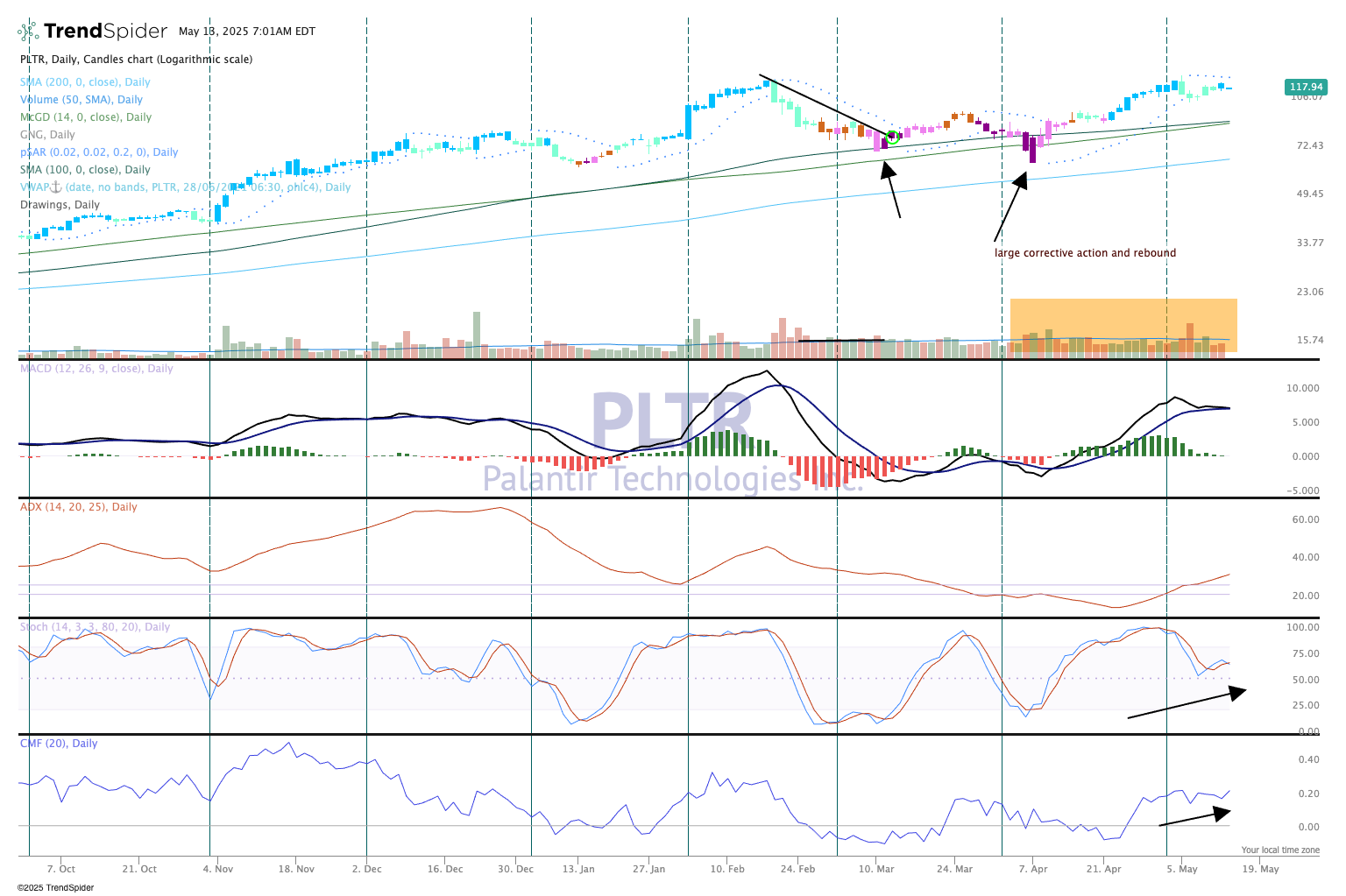1346x896 pixels.
Task: Click the orange highlighted volume rectangle
Action: pyautogui.click(x=1123, y=325)
